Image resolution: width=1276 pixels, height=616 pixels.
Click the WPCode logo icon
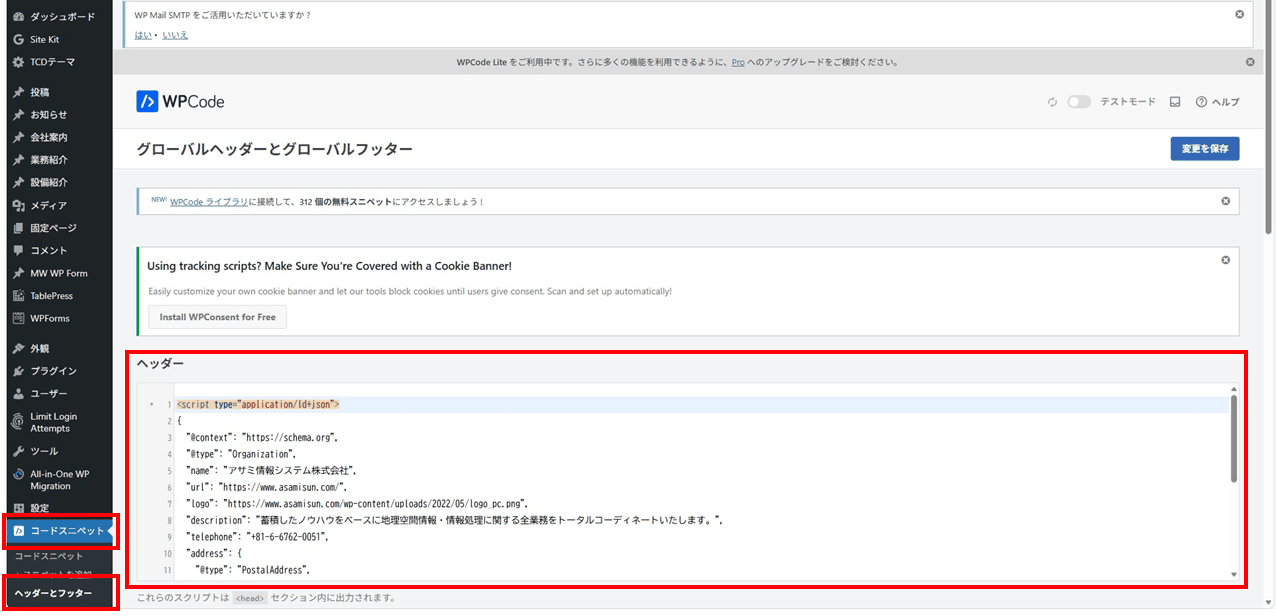pos(147,101)
